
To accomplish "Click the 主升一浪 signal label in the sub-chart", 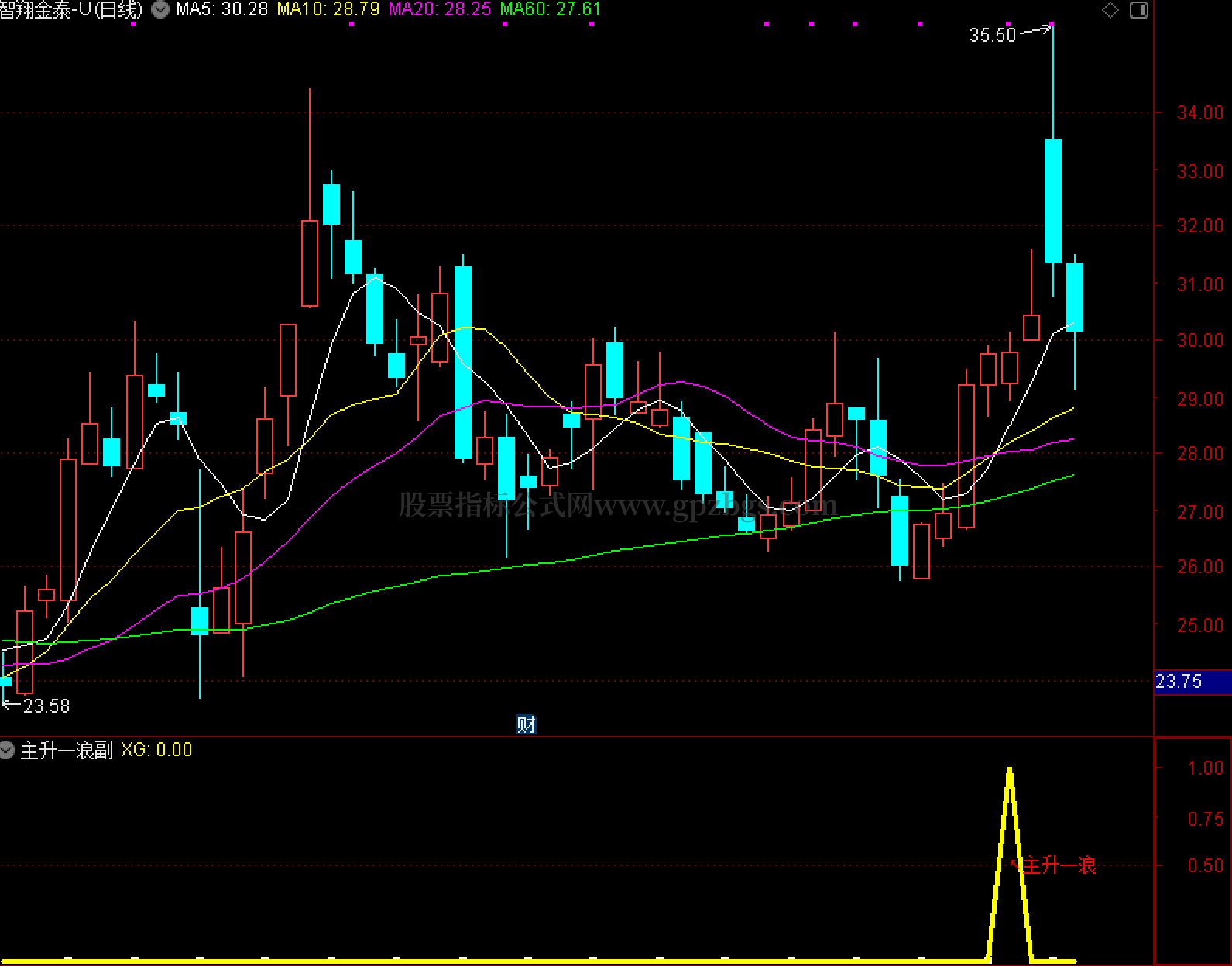I will 1059,865.
